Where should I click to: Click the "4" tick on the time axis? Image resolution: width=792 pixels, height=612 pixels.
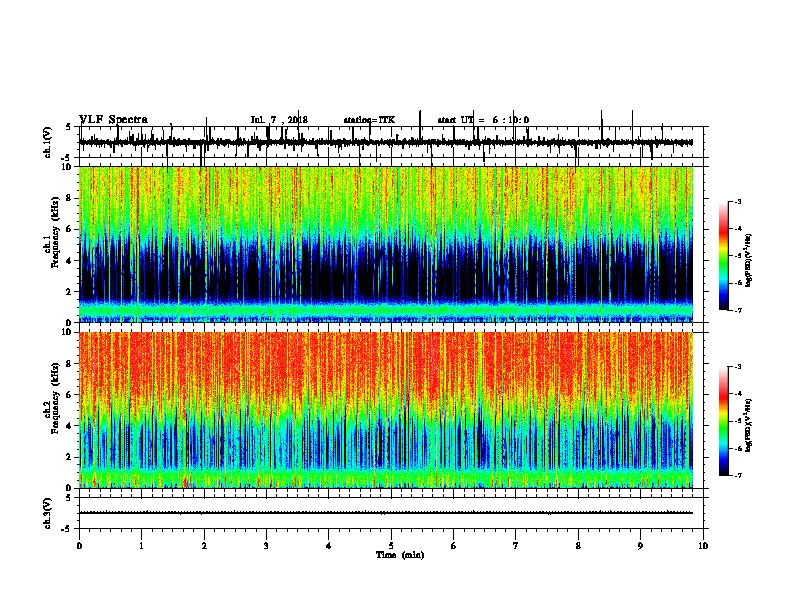click(x=329, y=546)
